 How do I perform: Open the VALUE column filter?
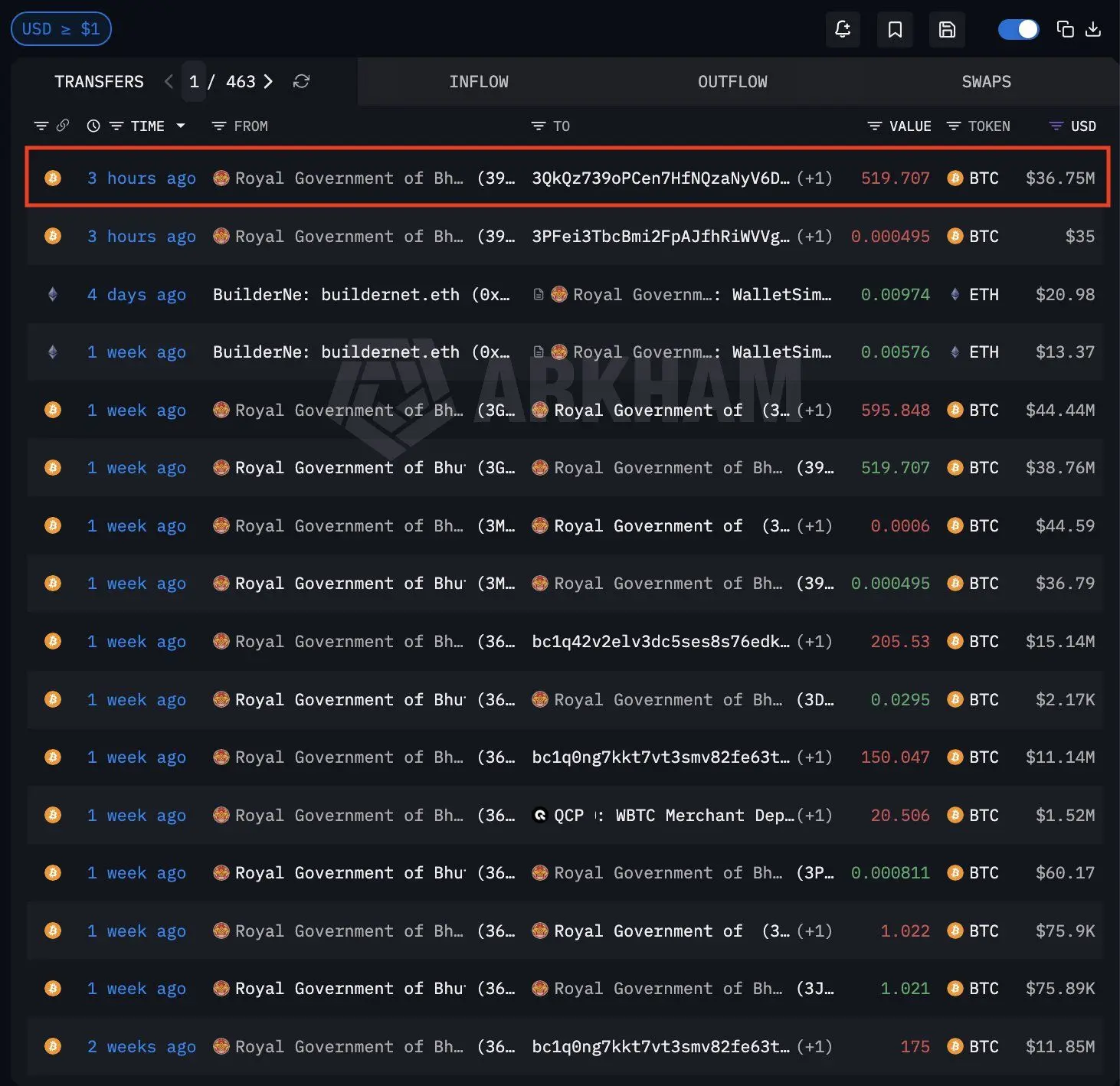tap(874, 126)
